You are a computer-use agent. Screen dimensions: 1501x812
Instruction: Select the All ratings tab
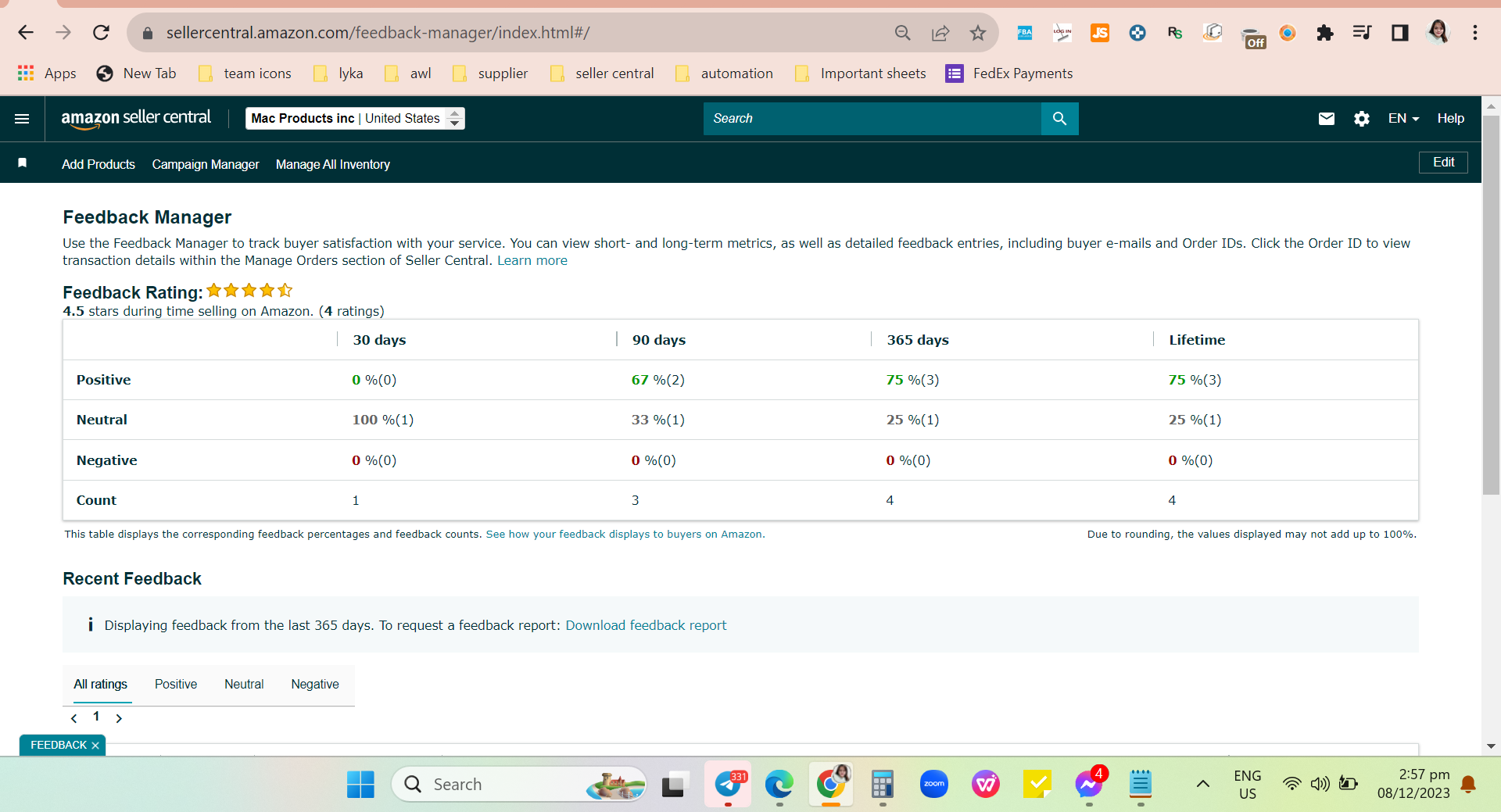[101, 684]
